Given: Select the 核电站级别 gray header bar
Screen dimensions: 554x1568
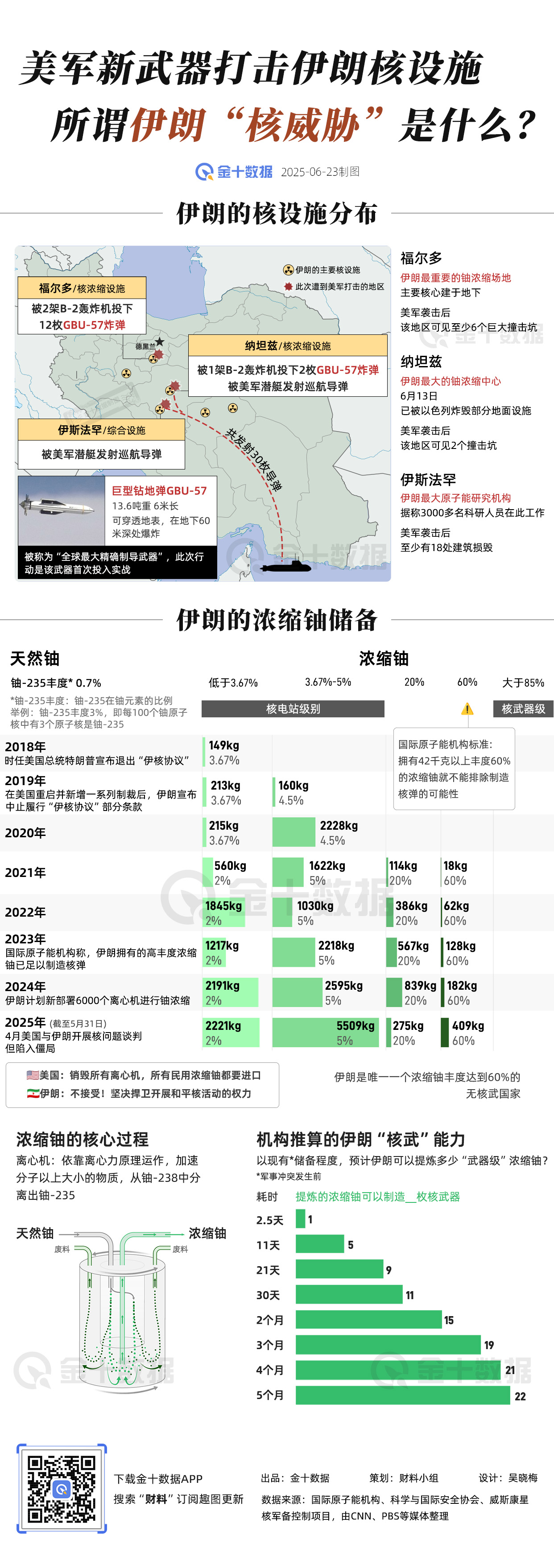Looking at the screenshot, I should coord(293,708).
